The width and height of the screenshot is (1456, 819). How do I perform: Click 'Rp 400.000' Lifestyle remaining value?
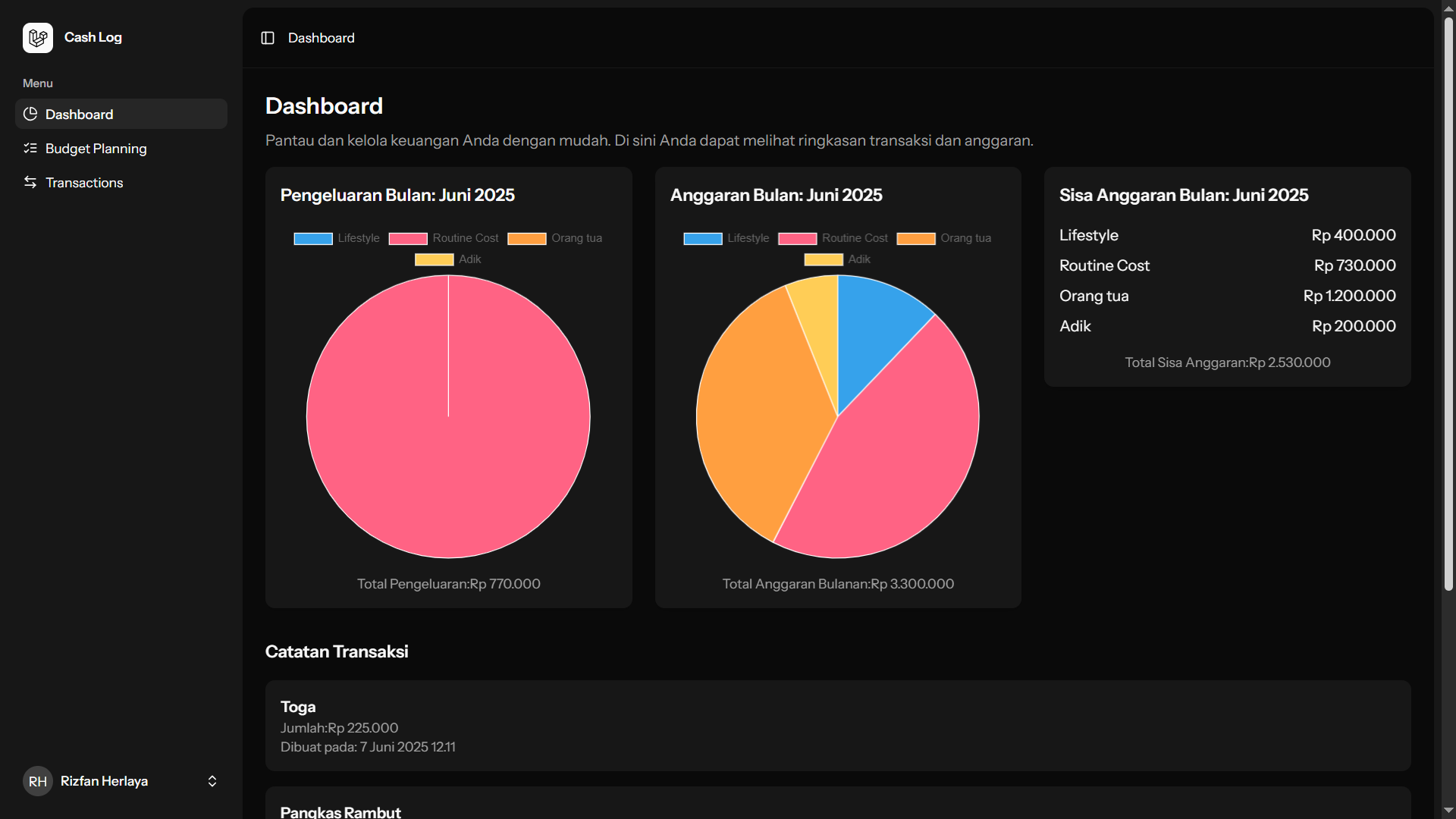pos(1354,235)
